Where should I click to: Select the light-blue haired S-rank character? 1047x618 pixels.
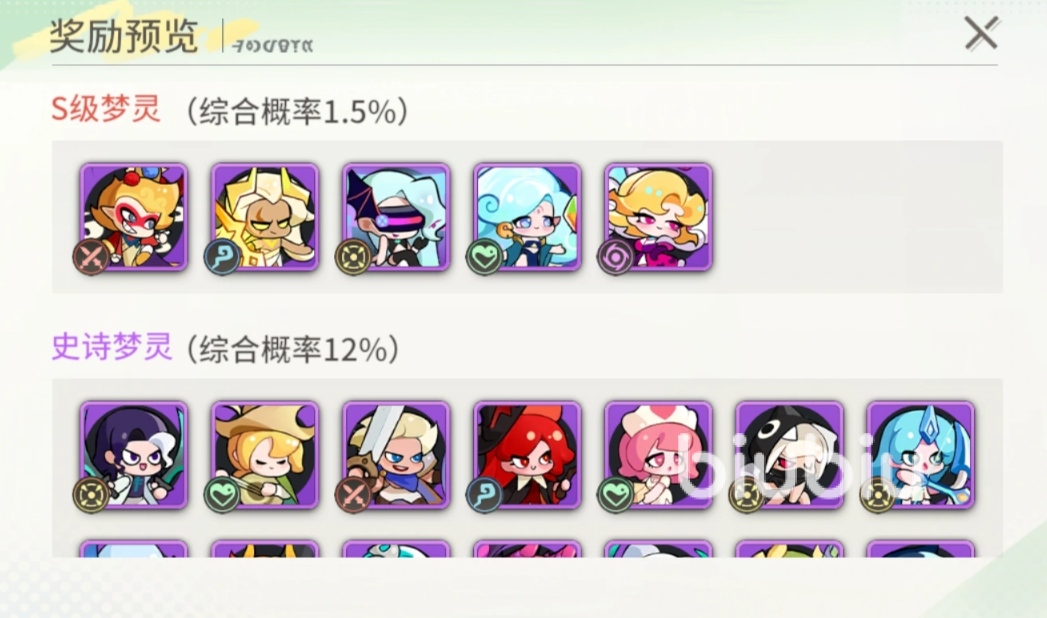pos(527,217)
